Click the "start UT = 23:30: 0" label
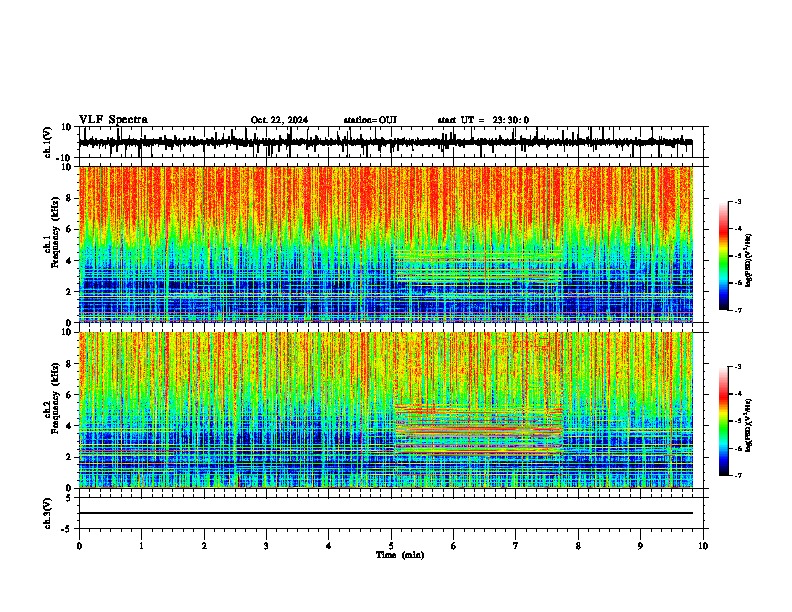The height and width of the screenshot is (612, 792). [x=483, y=120]
